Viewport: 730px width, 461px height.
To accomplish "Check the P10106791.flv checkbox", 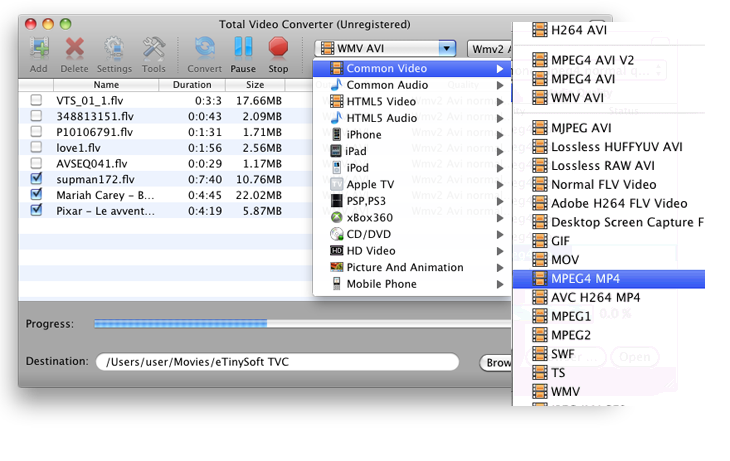I will (x=36, y=131).
